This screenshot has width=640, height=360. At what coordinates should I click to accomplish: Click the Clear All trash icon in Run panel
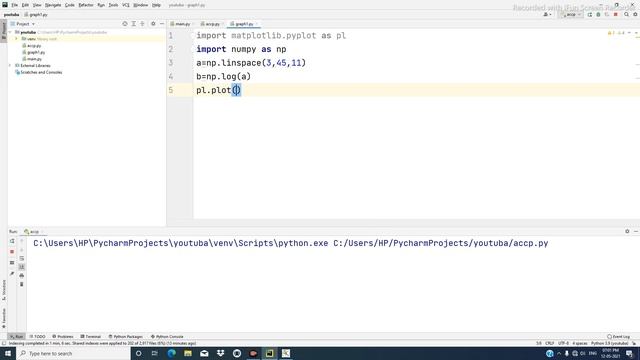point(22,284)
